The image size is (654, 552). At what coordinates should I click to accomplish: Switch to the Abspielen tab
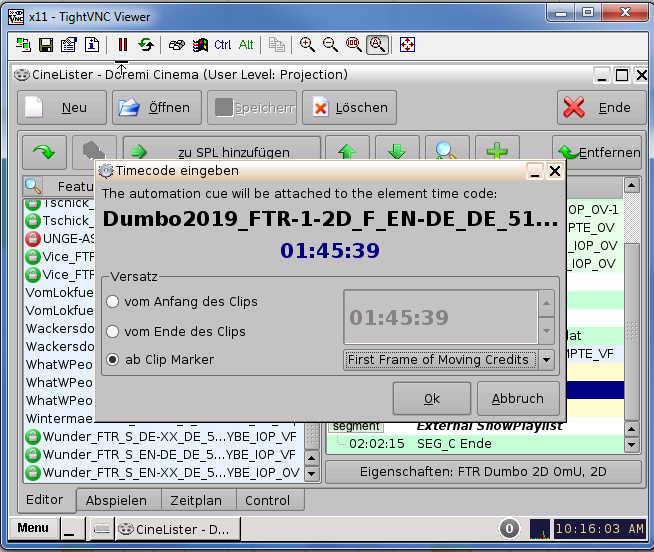pyautogui.click(x=116, y=500)
